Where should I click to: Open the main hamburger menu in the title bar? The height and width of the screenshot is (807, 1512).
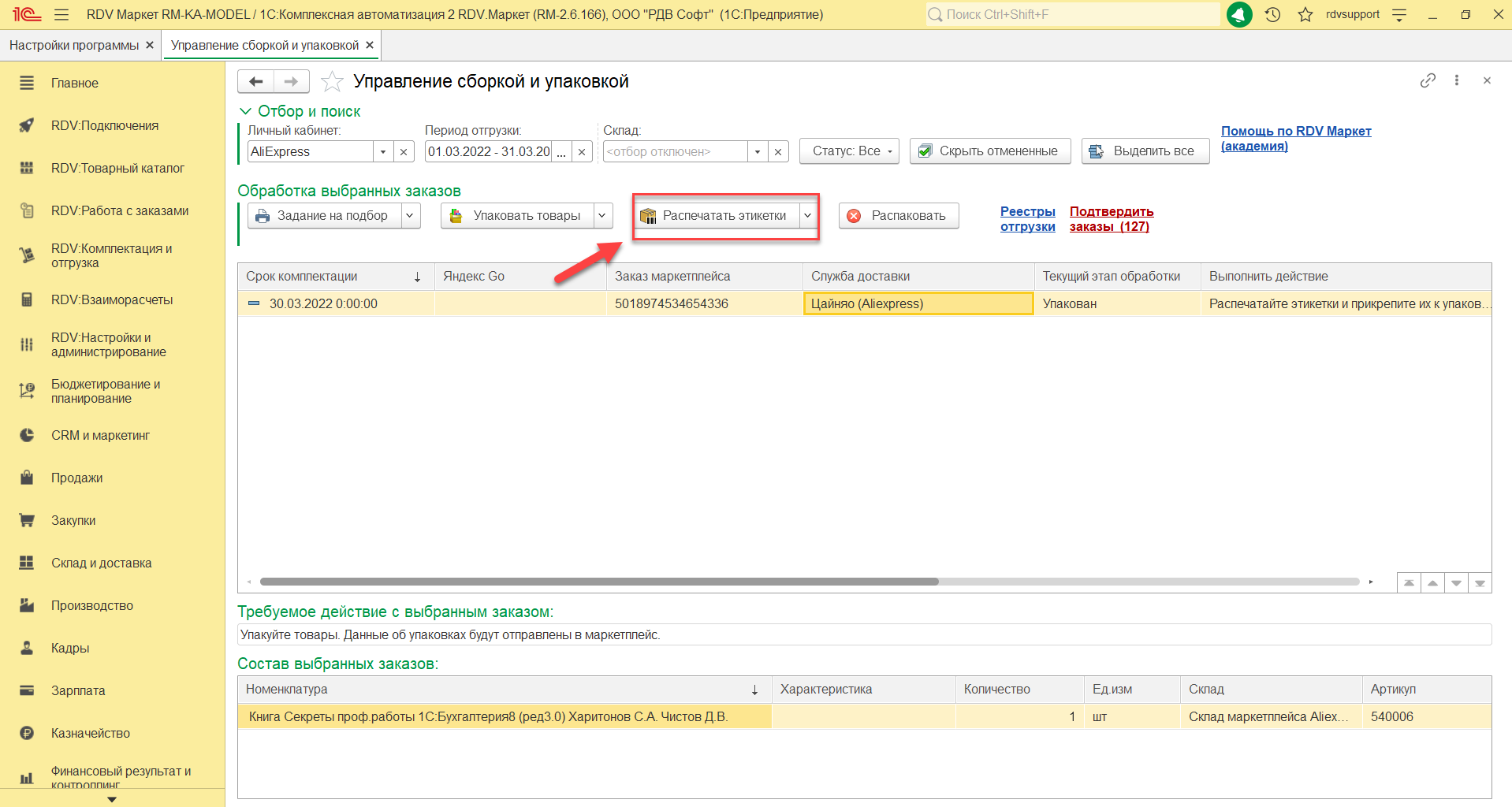tap(61, 14)
